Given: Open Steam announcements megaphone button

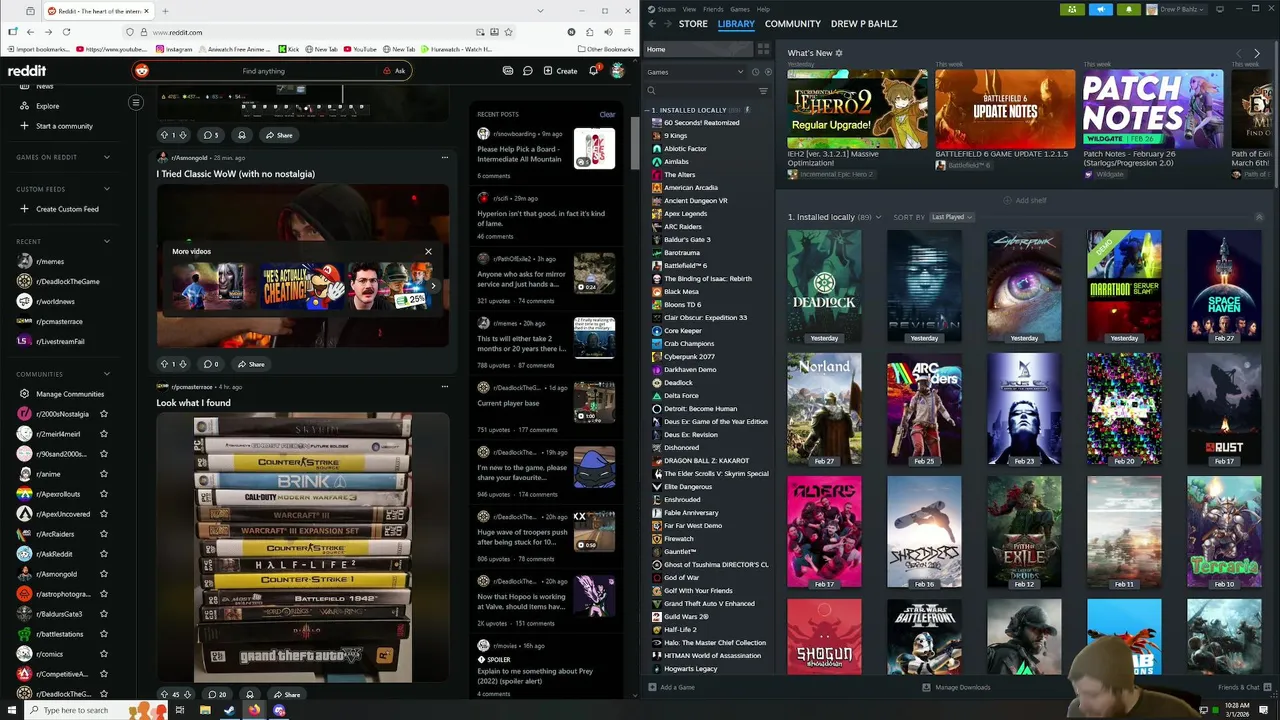Looking at the screenshot, I should tap(1100, 9).
